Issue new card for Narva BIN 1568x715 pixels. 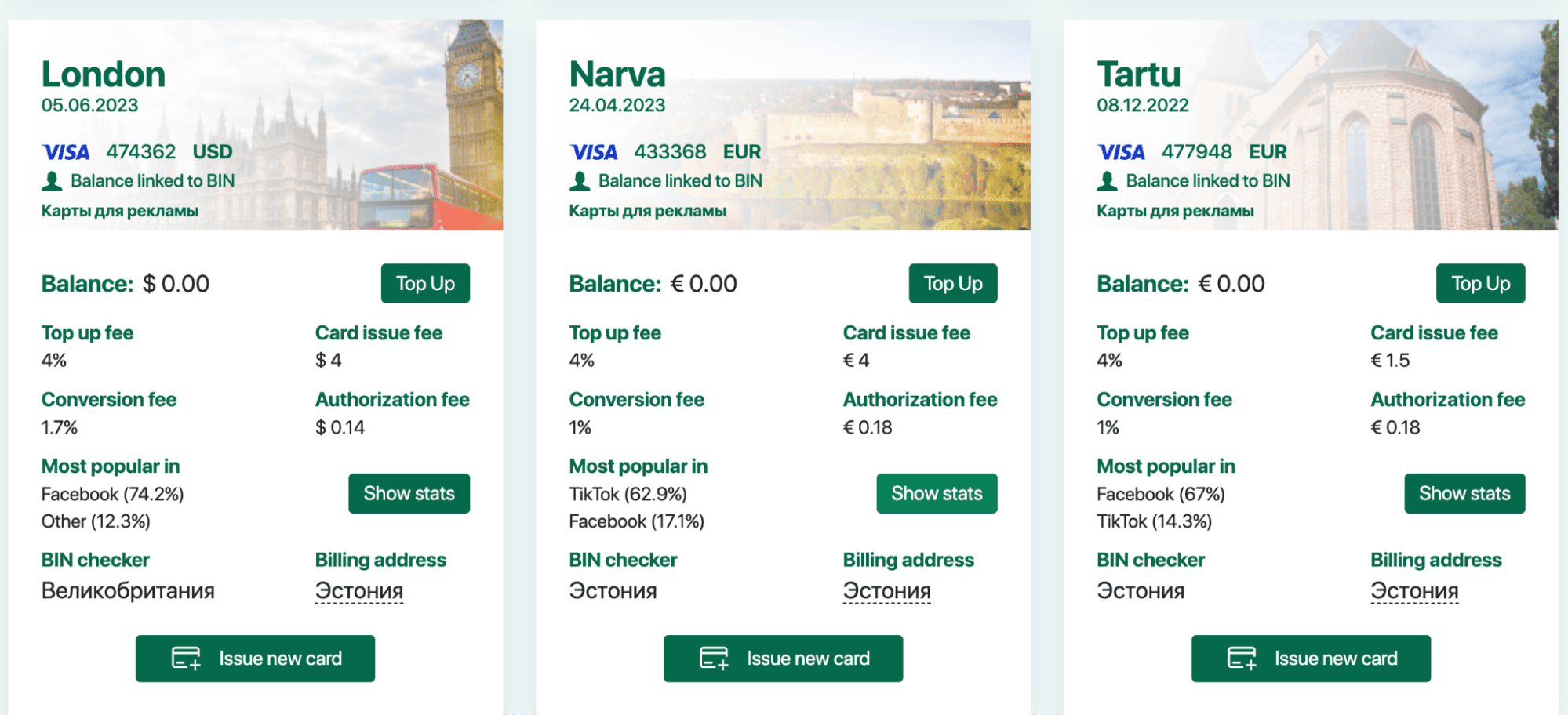pyautogui.click(x=783, y=659)
